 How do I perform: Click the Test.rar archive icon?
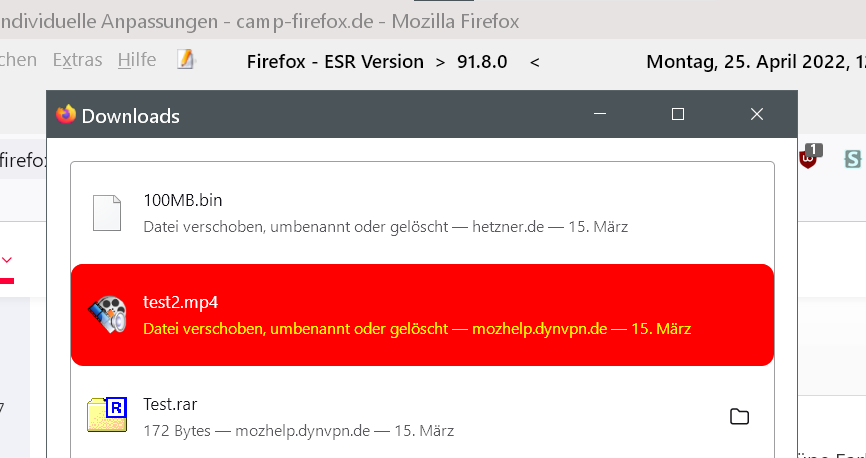[x=107, y=416]
